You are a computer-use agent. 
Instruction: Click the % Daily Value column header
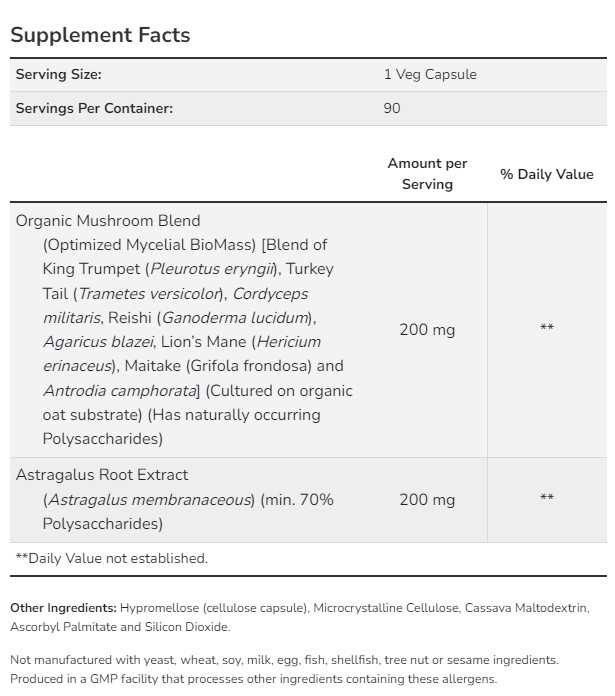coord(547,174)
